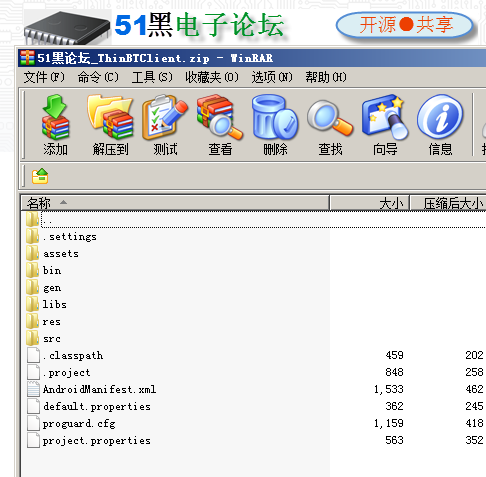Sort by the 大小 column header
486x477 pixels.
coord(370,203)
